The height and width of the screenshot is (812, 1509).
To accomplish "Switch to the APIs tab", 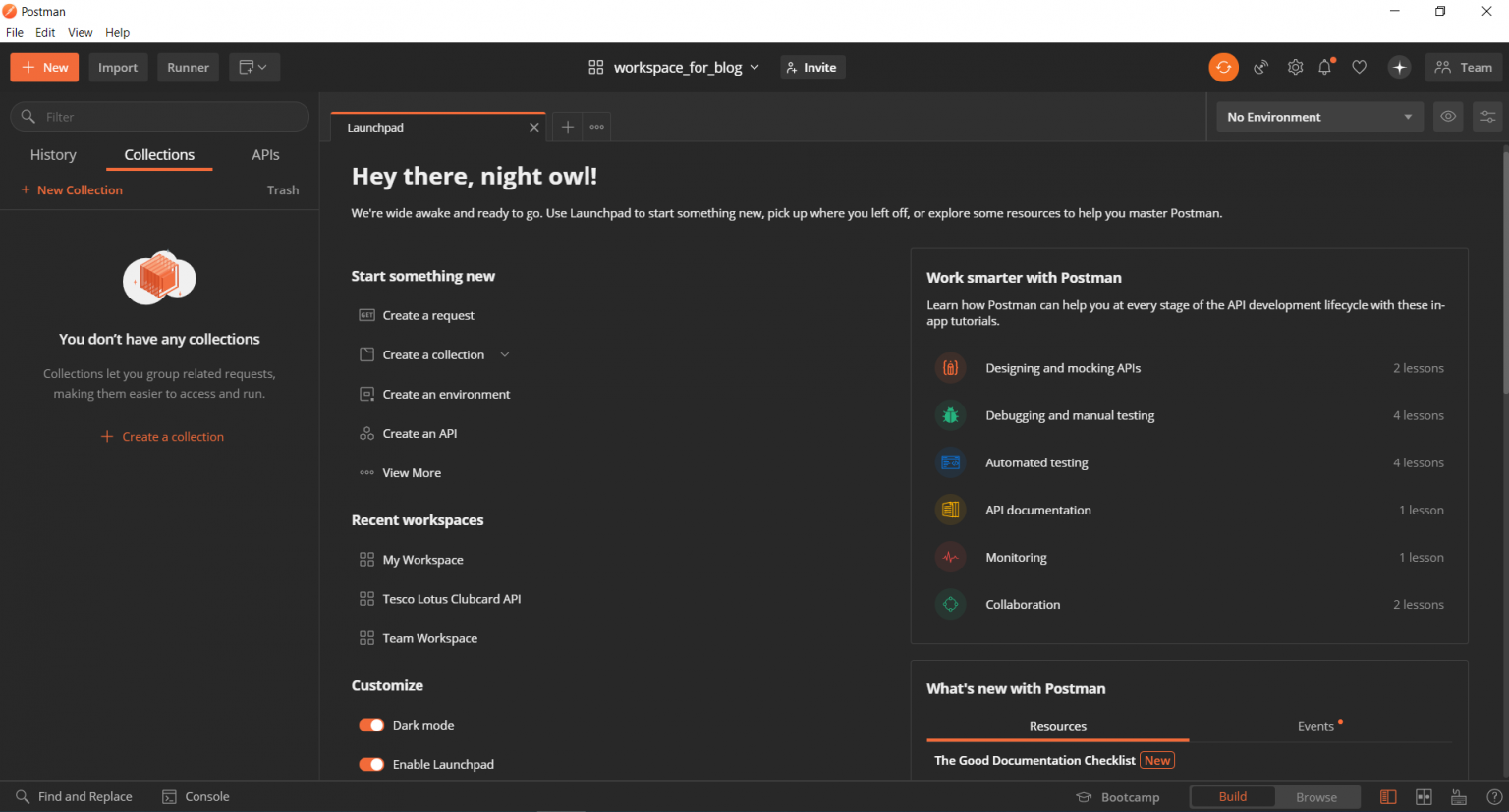I will 265,155.
